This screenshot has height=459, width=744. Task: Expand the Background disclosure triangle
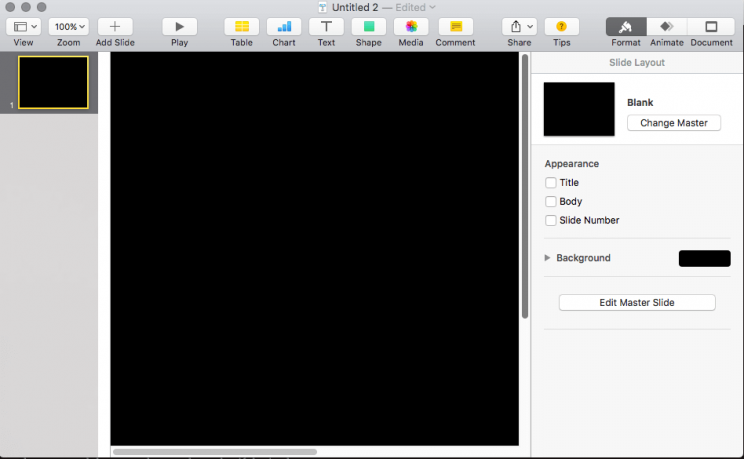pyautogui.click(x=547, y=258)
